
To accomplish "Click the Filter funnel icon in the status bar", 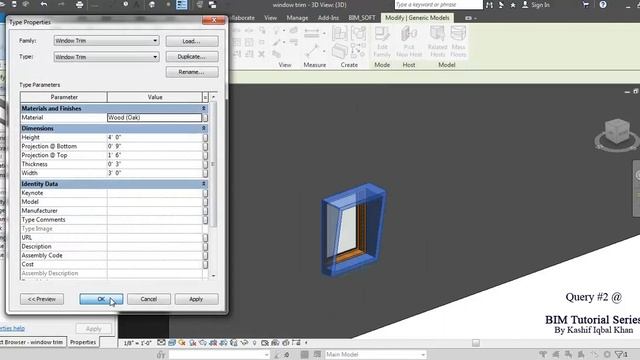I will point(619,354).
